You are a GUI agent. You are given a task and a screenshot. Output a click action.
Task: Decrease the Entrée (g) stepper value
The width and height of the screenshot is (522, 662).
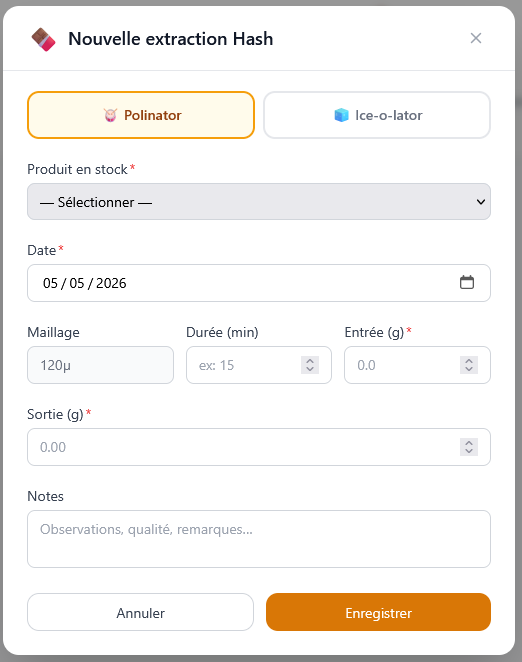coord(469,369)
